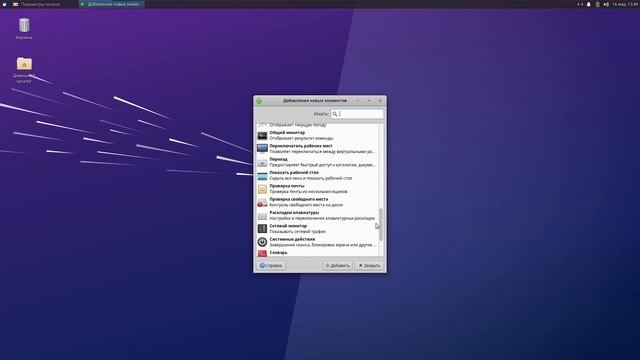Click the Раскладки клавиатуры icon

pos(262,216)
